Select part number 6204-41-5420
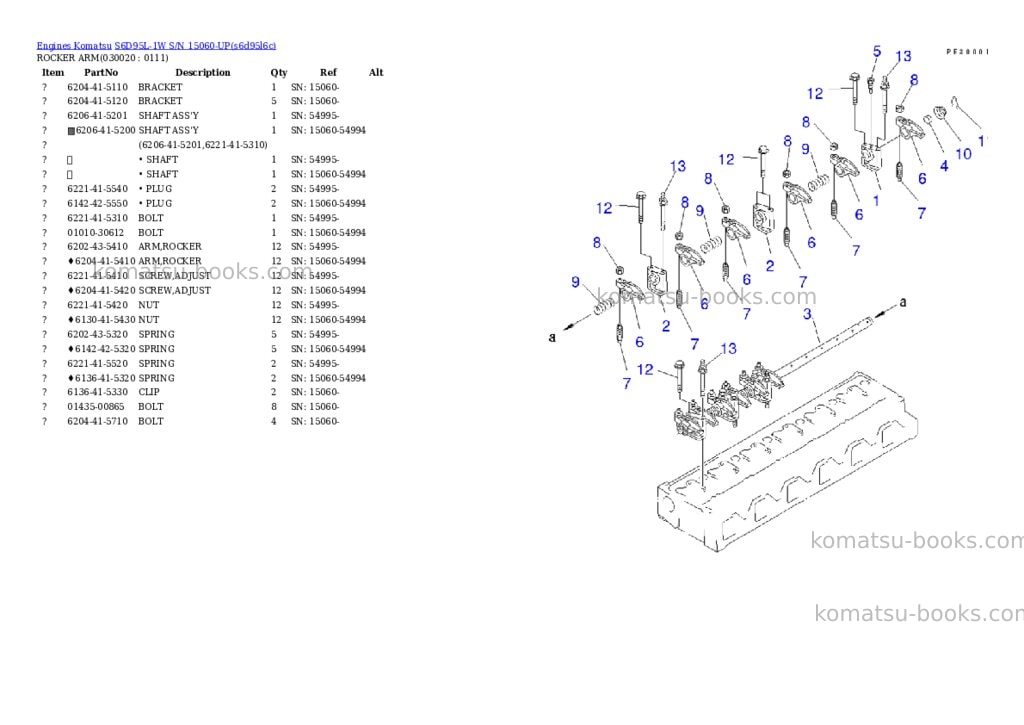Image resolution: width=1024 pixels, height=725 pixels. 105,291
